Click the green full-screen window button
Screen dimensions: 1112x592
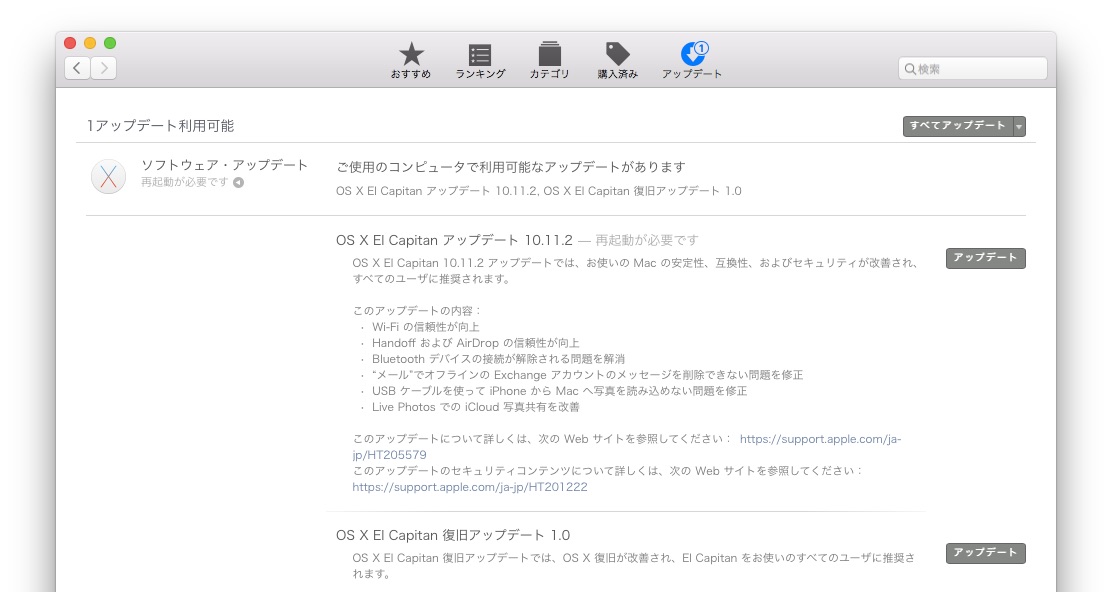click(110, 43)
